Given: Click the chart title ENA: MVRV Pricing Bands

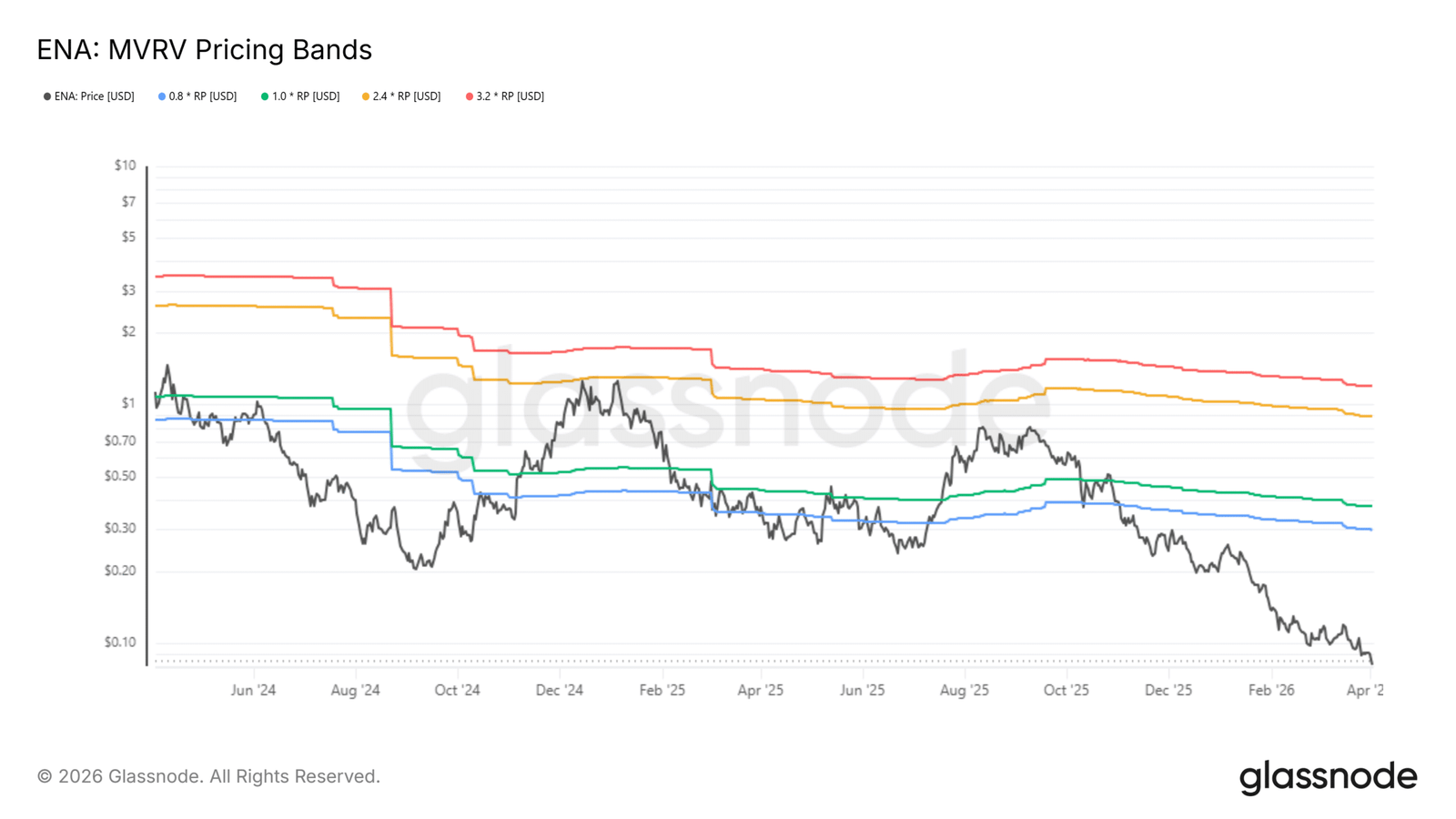Looking at the screenshot, I should pos(205,50).
